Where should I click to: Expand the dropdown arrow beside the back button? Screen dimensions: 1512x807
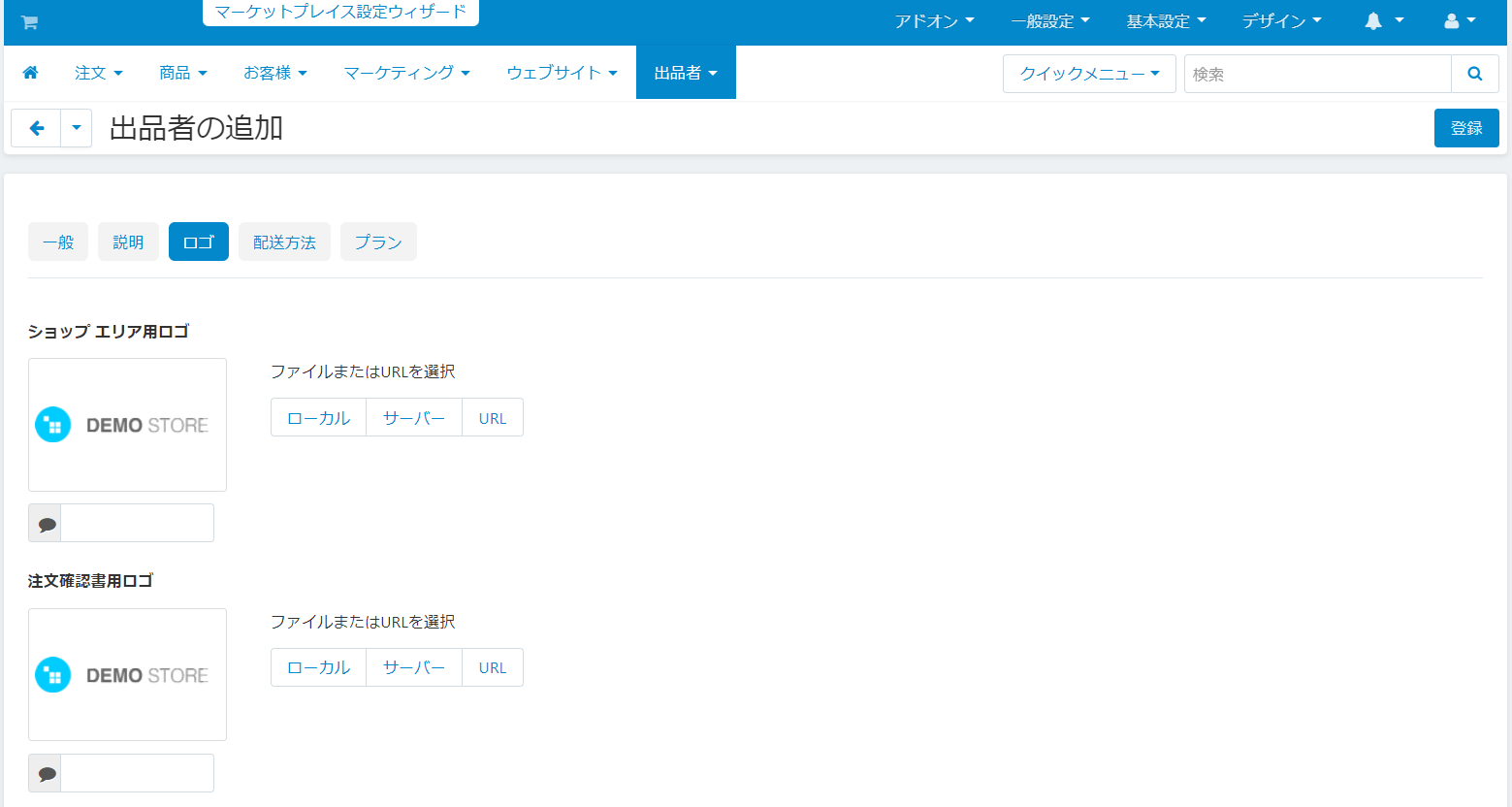[x=77, y=128]
